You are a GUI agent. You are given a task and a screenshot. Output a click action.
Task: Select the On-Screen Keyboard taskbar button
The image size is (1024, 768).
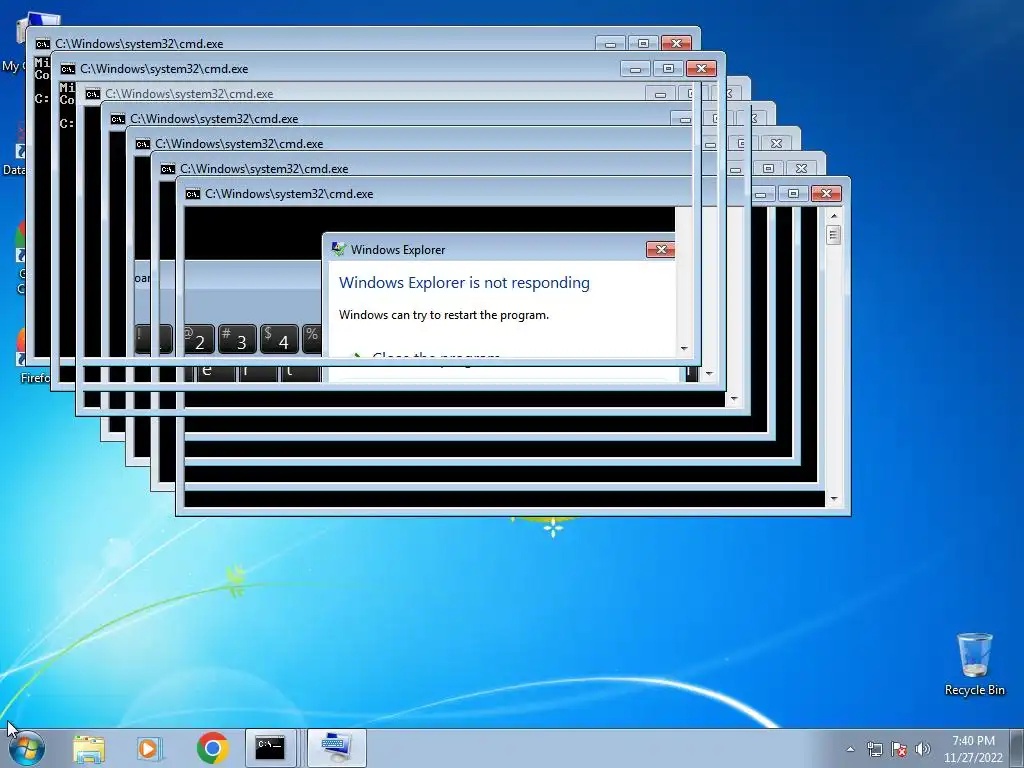click(x=336, y=748)
